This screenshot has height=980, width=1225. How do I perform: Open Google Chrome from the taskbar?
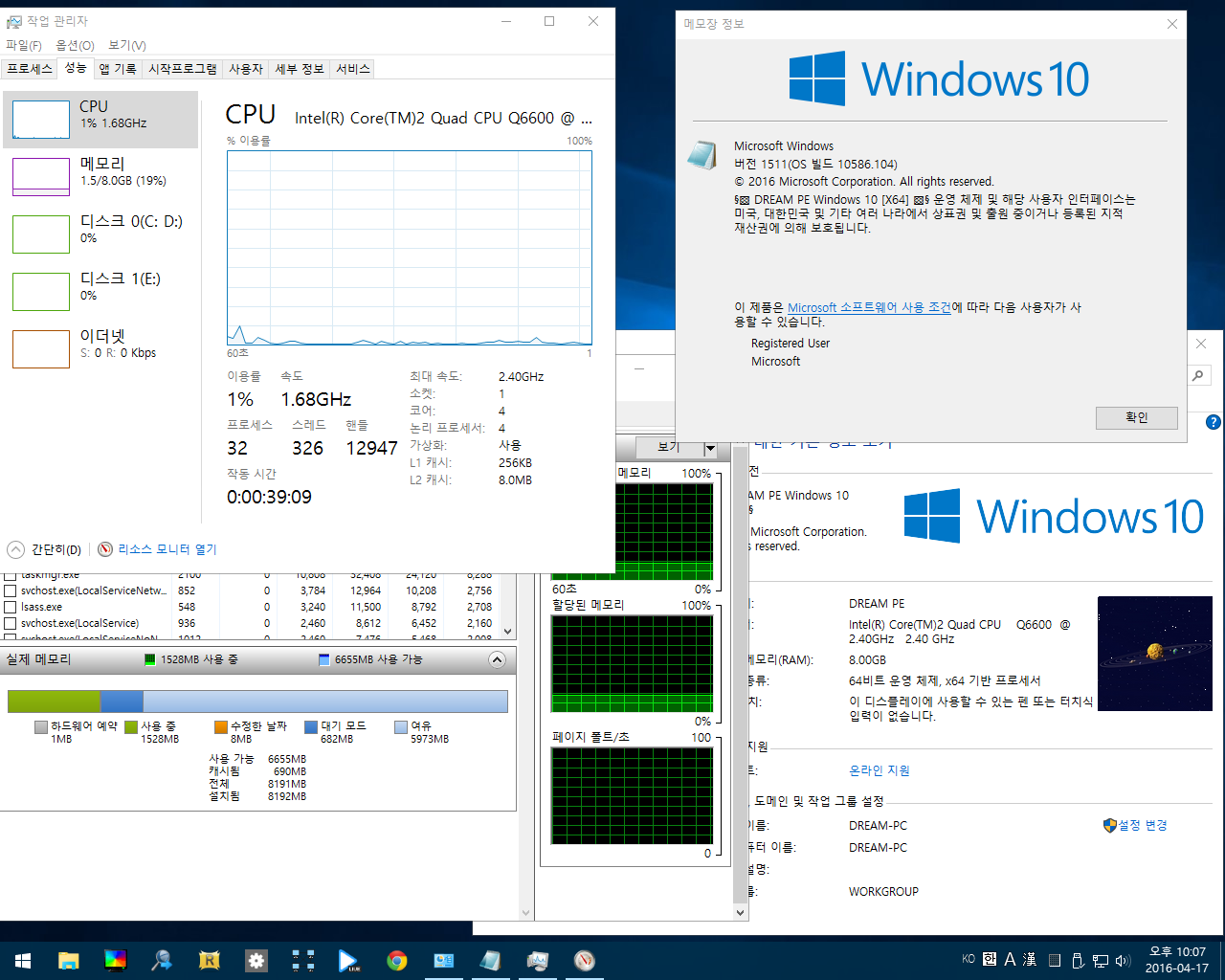(x=396, y=960)
